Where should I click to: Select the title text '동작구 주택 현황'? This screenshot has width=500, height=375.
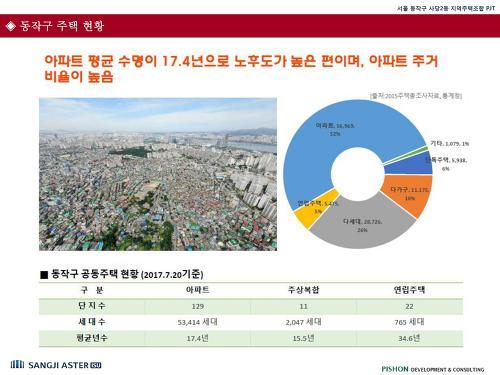pos(62,26)
